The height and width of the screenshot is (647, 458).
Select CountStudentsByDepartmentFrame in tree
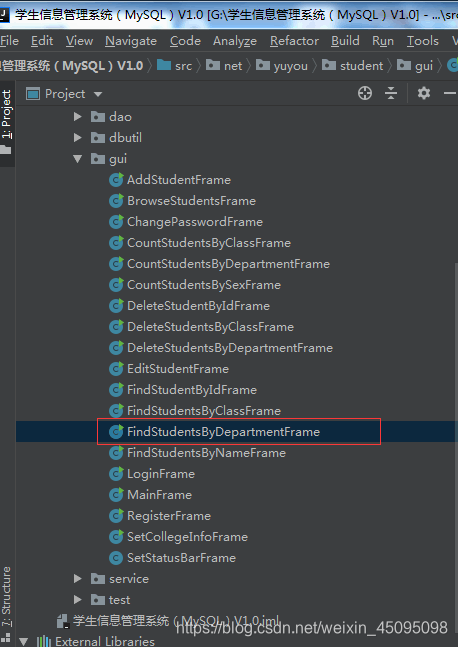[228, 264]
